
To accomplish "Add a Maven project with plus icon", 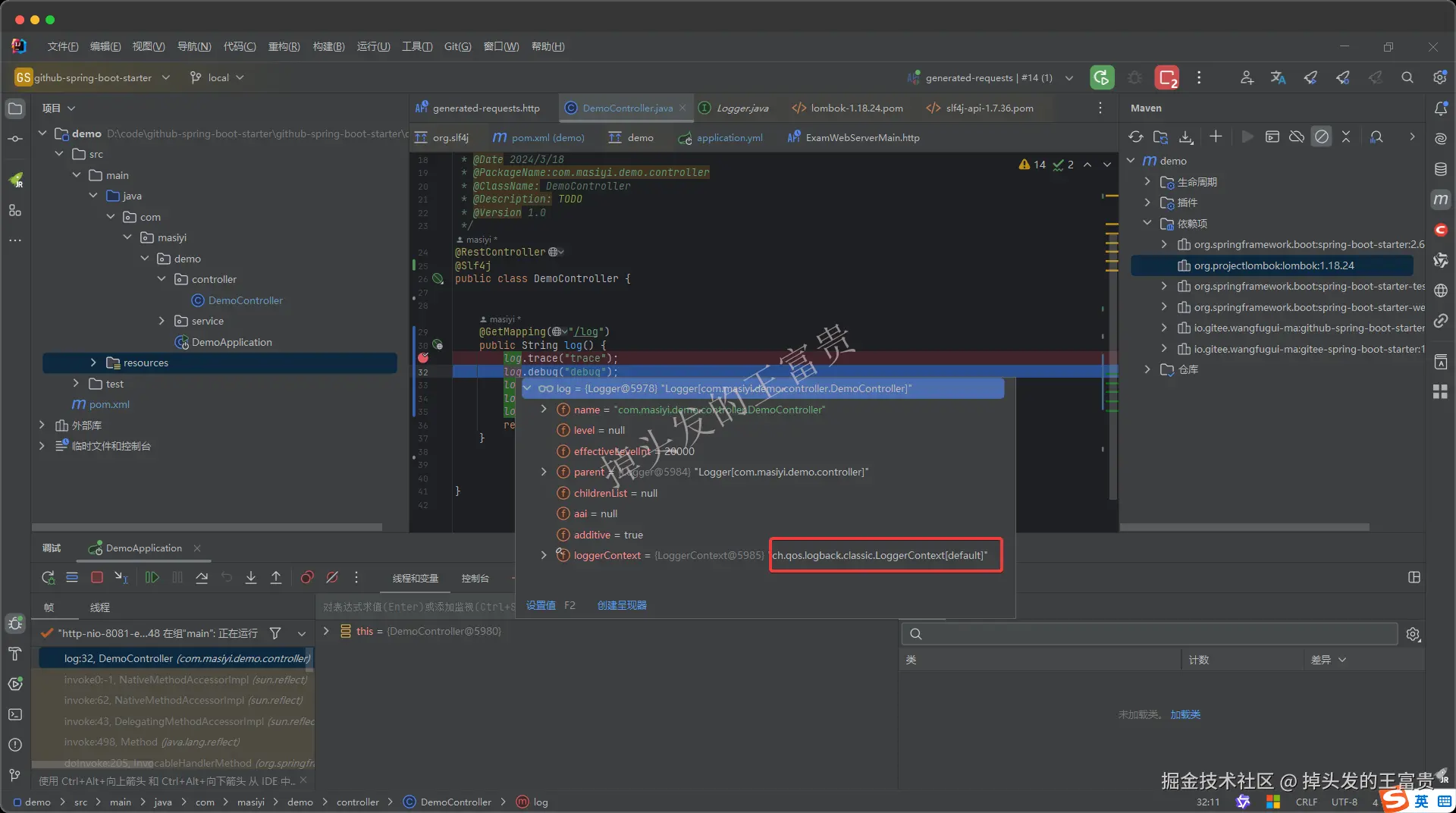I will click(1216, 137).
